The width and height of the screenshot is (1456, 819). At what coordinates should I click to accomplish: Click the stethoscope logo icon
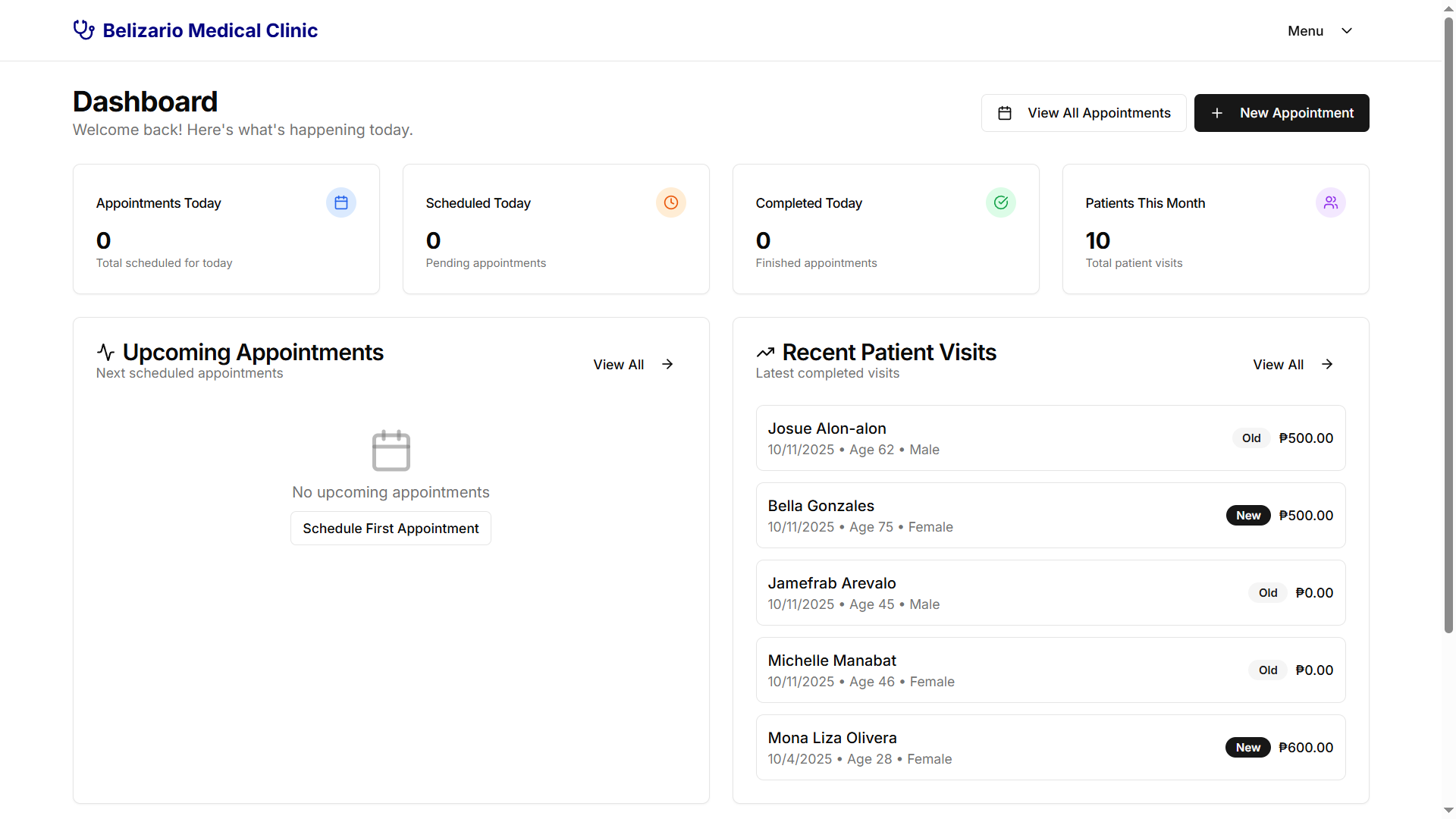(x=83, y=30)
